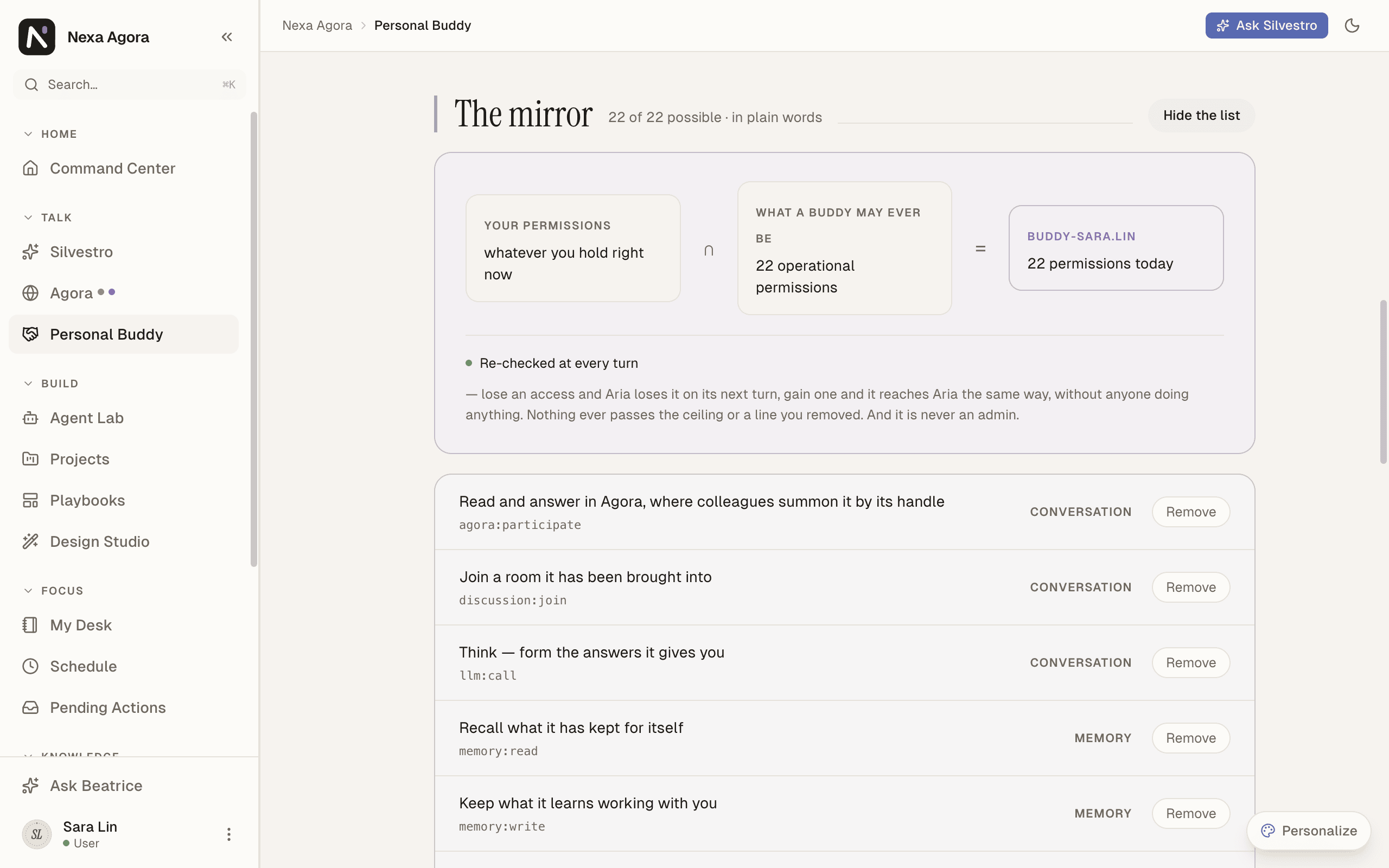Click Hide the list button

point(1201,116)
